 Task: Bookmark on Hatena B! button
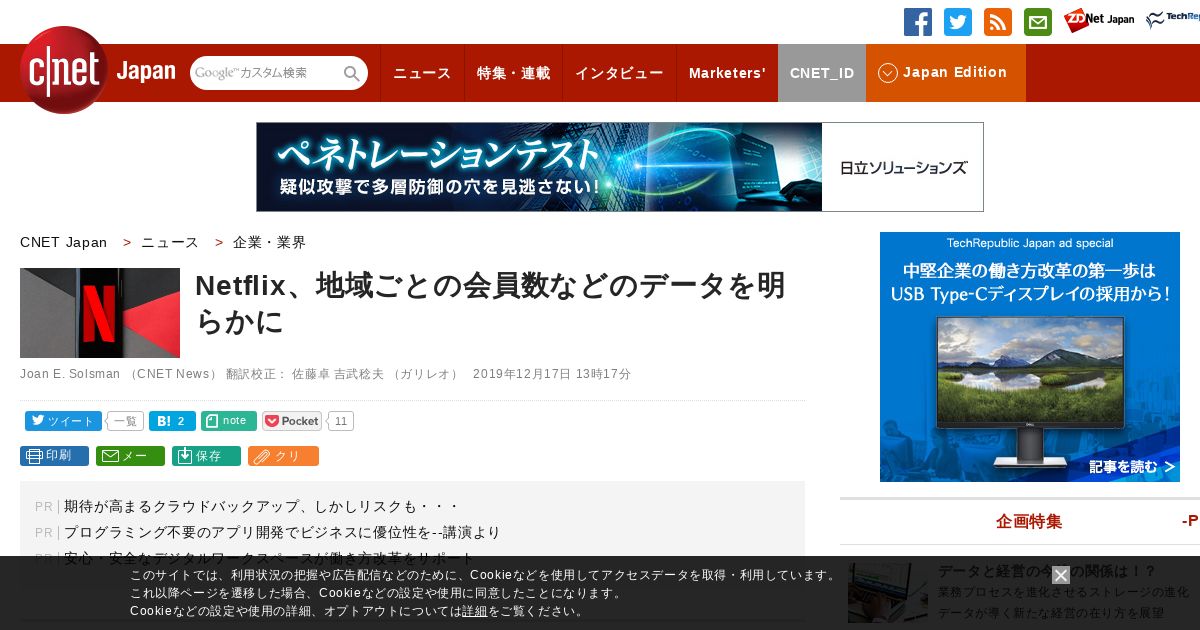pos(172,421)
